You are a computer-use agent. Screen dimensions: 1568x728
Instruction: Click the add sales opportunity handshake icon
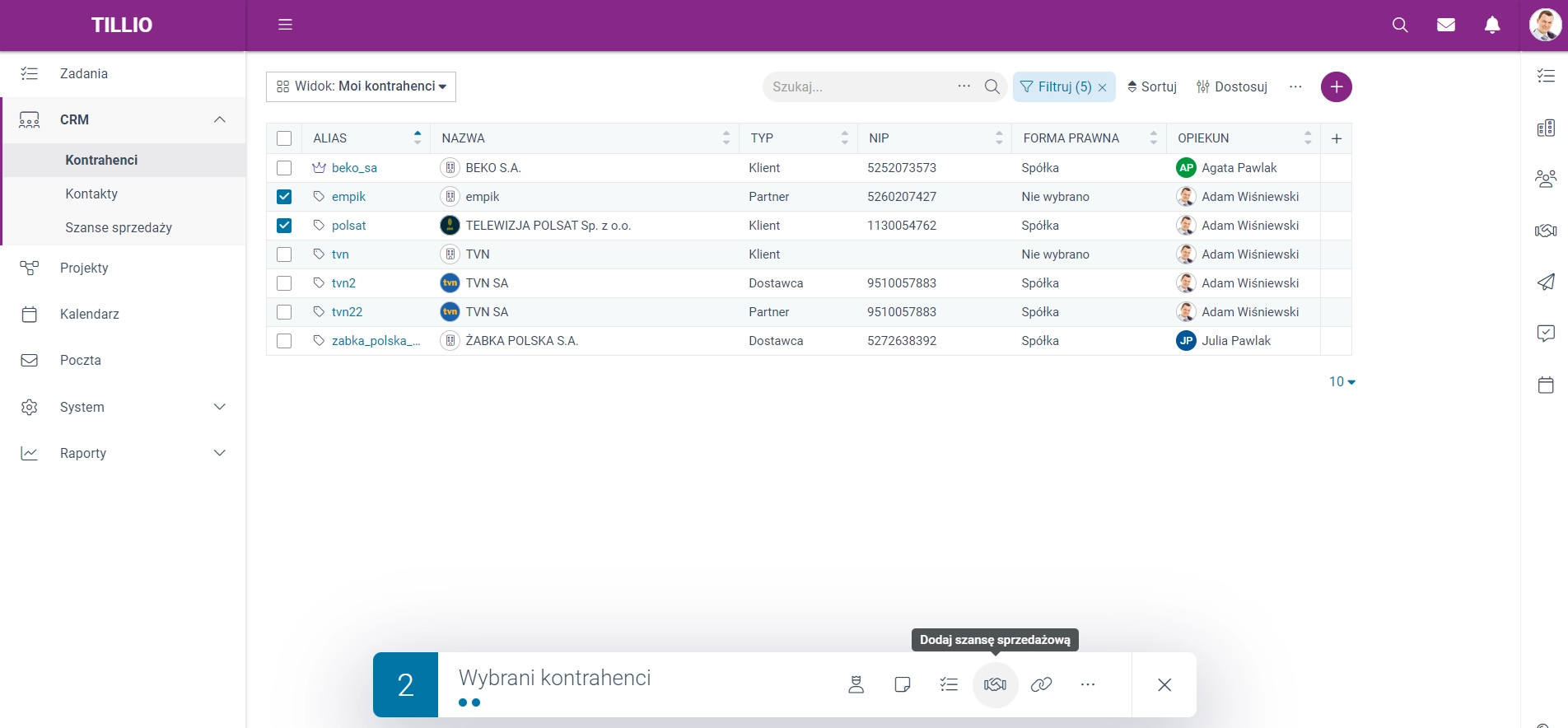click(x=995, y=684)
